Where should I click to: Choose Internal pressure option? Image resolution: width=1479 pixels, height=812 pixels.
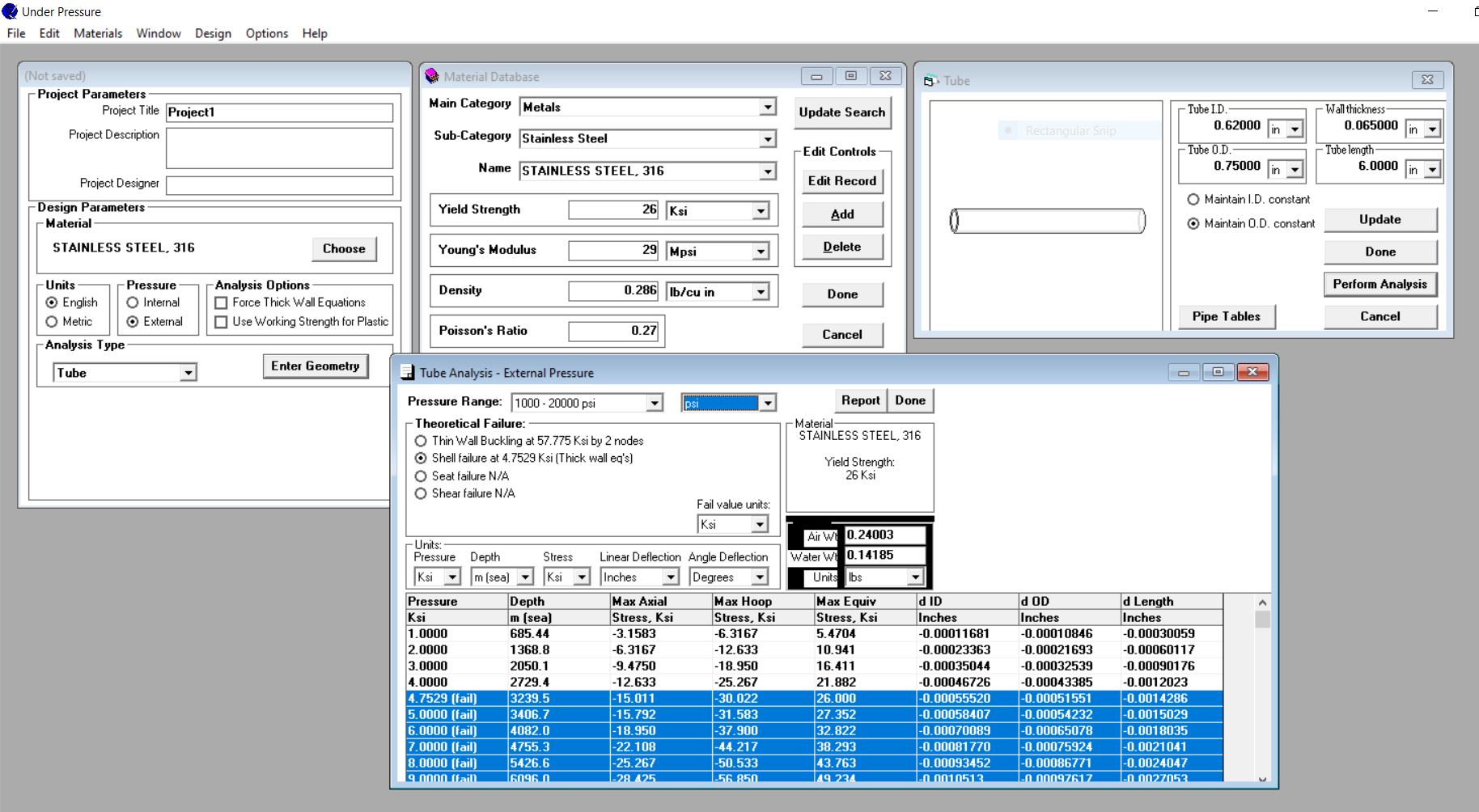pos(133,302)
